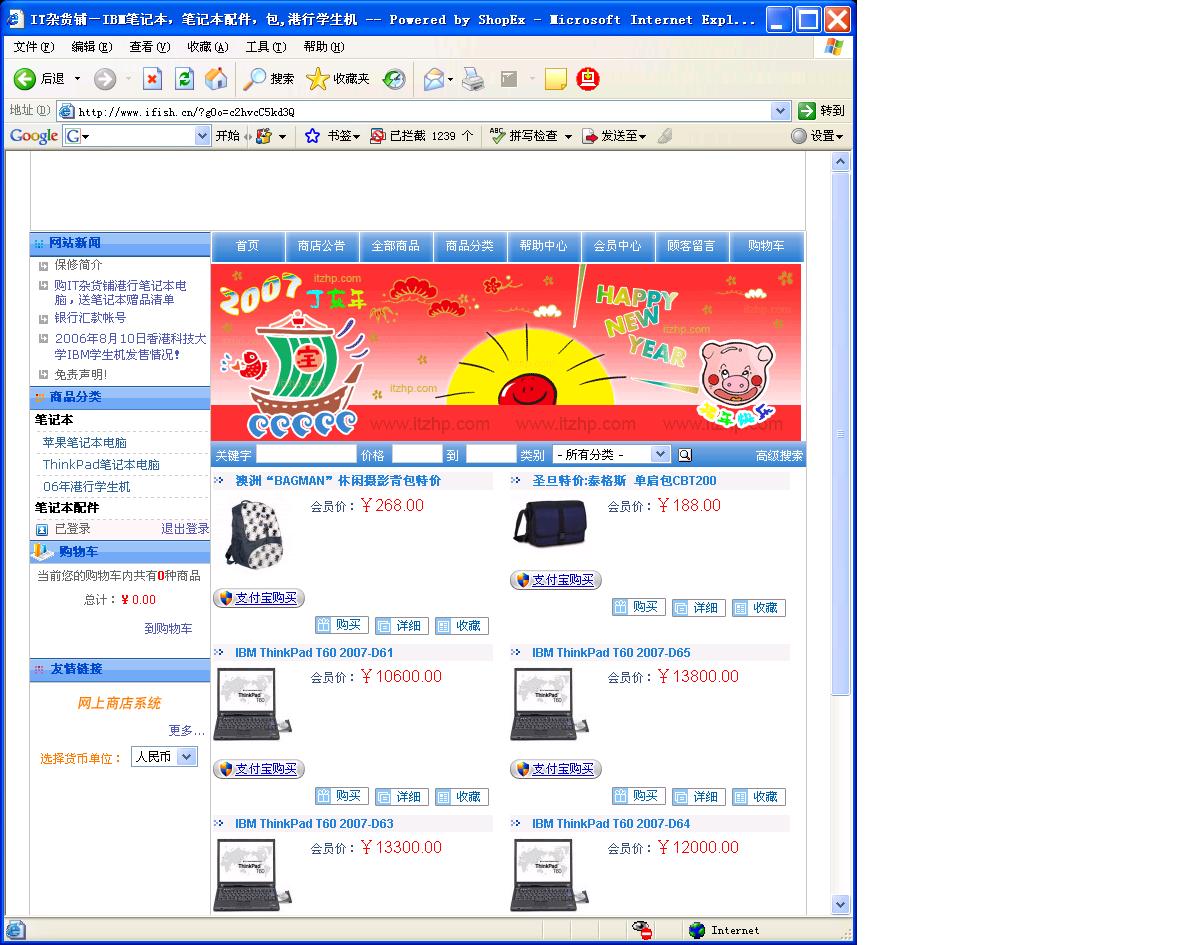Viewport: 1177px width, 945px height.
Task: Click the BAGMAN backpack thumbnail
Action: 254,534
